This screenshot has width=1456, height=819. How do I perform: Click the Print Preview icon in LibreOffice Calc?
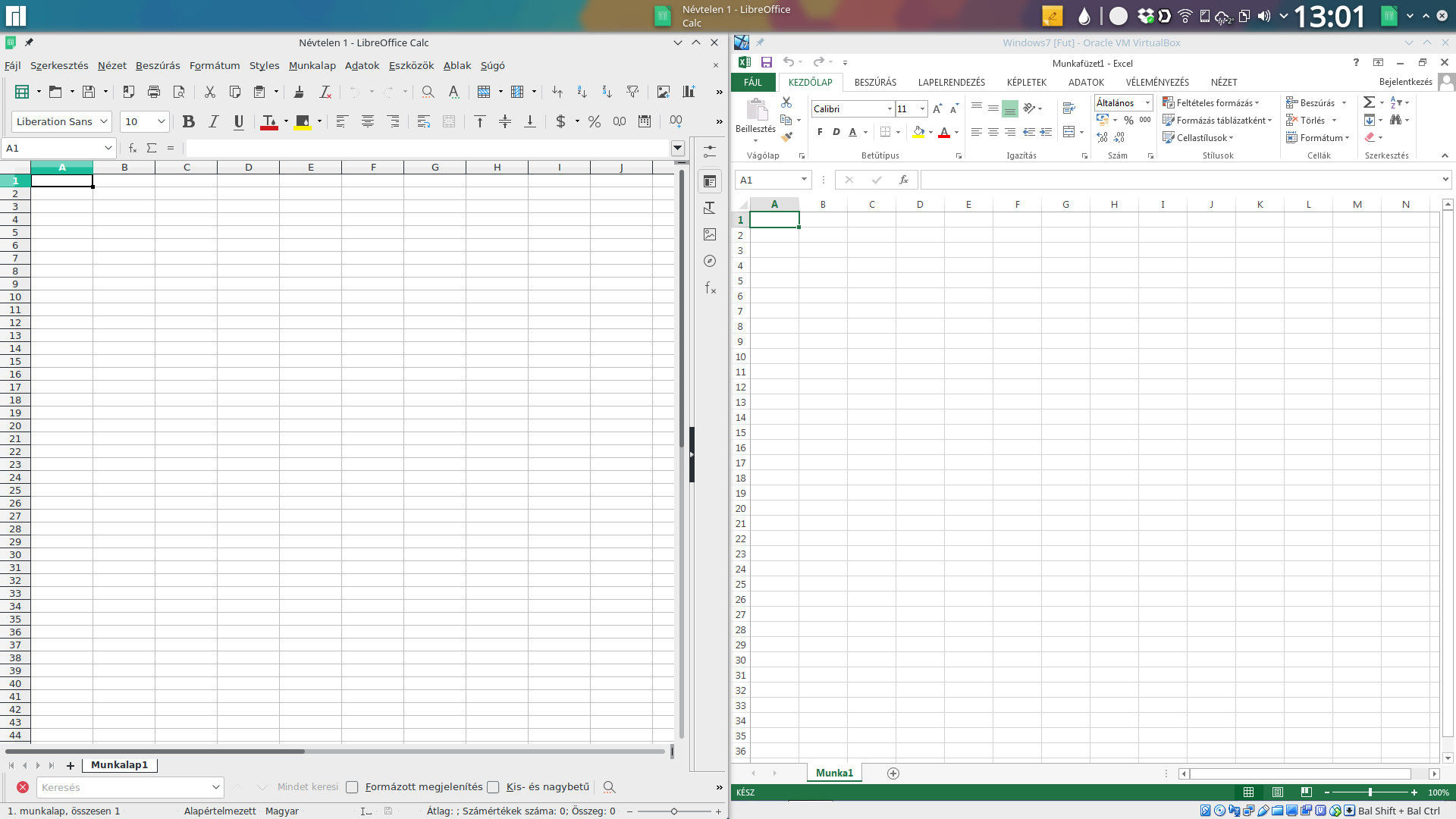click(179, 92)
